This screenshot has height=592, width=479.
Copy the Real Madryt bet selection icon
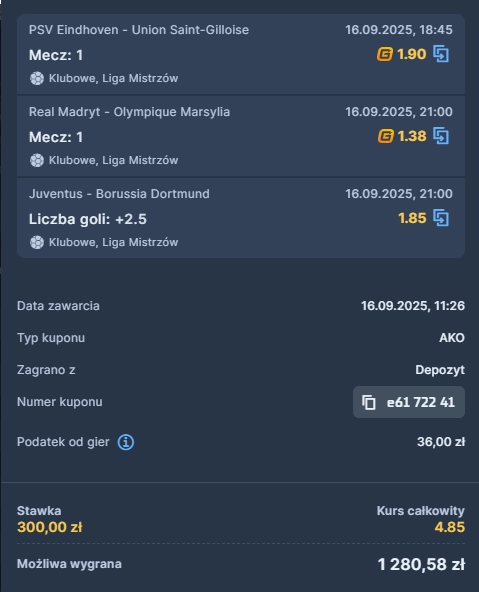[441, 136]
